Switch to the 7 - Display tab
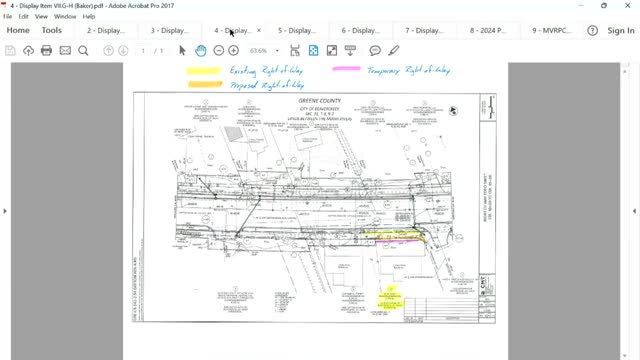The width and height of the screenshot is (640, 360). 424,31
